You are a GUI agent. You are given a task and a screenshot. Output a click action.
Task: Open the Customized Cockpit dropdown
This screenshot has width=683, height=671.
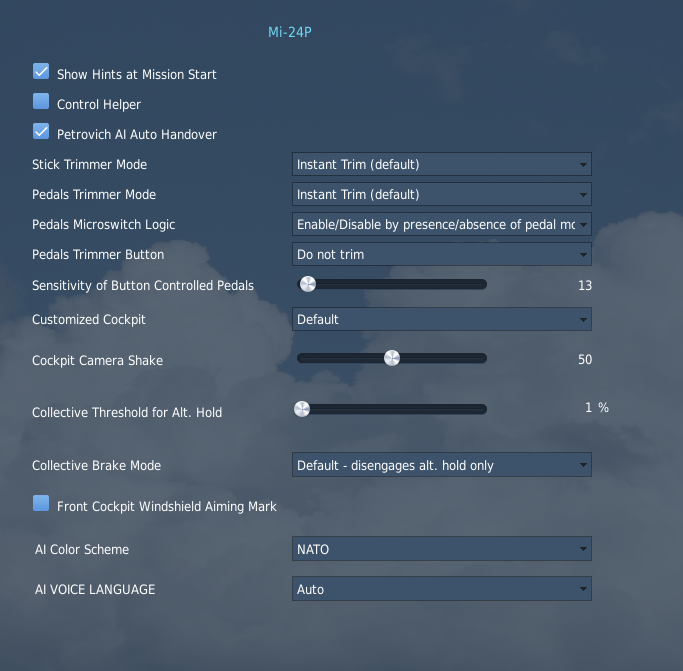442,319
